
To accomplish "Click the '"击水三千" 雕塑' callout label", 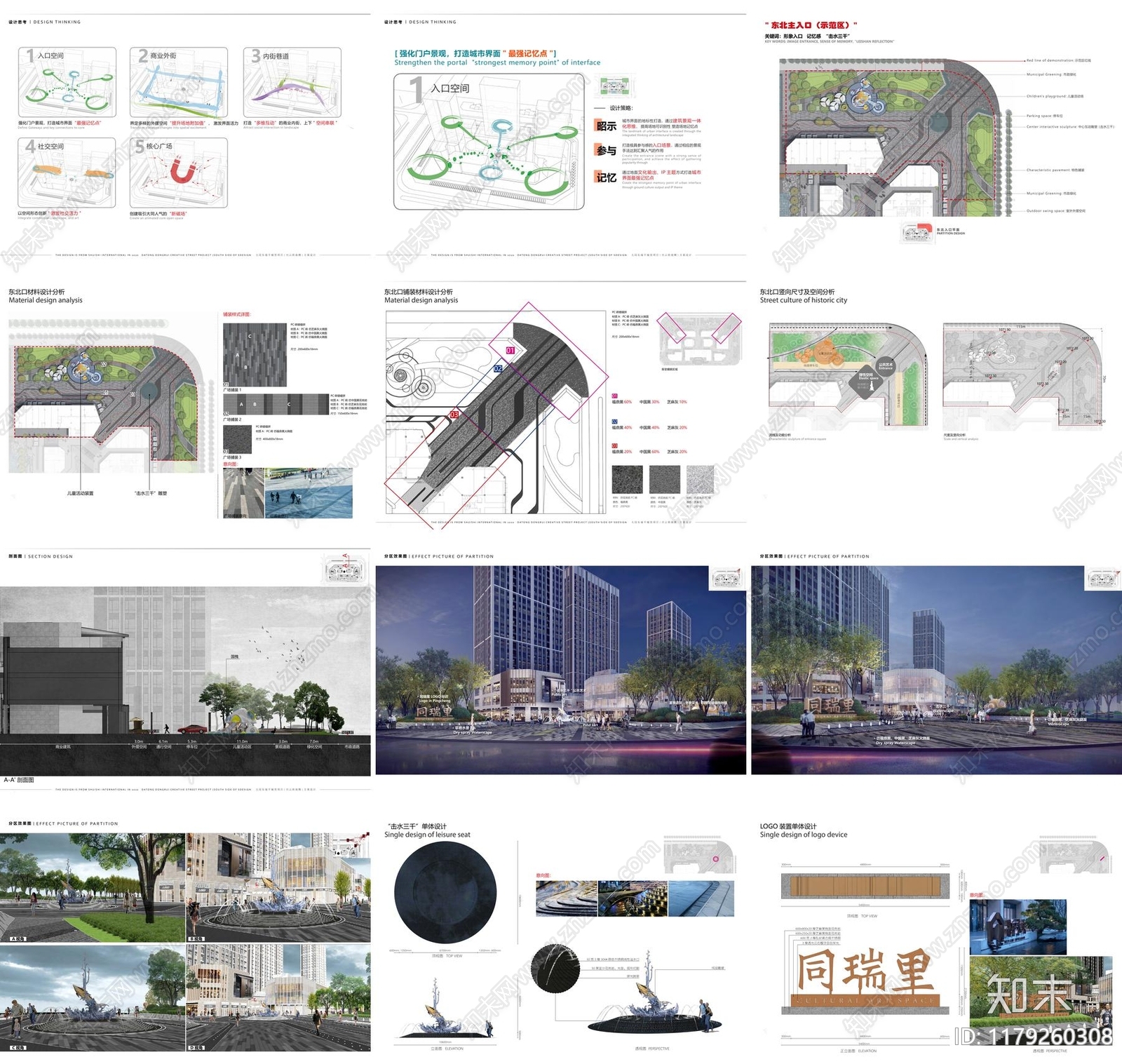I will [151, 493].
